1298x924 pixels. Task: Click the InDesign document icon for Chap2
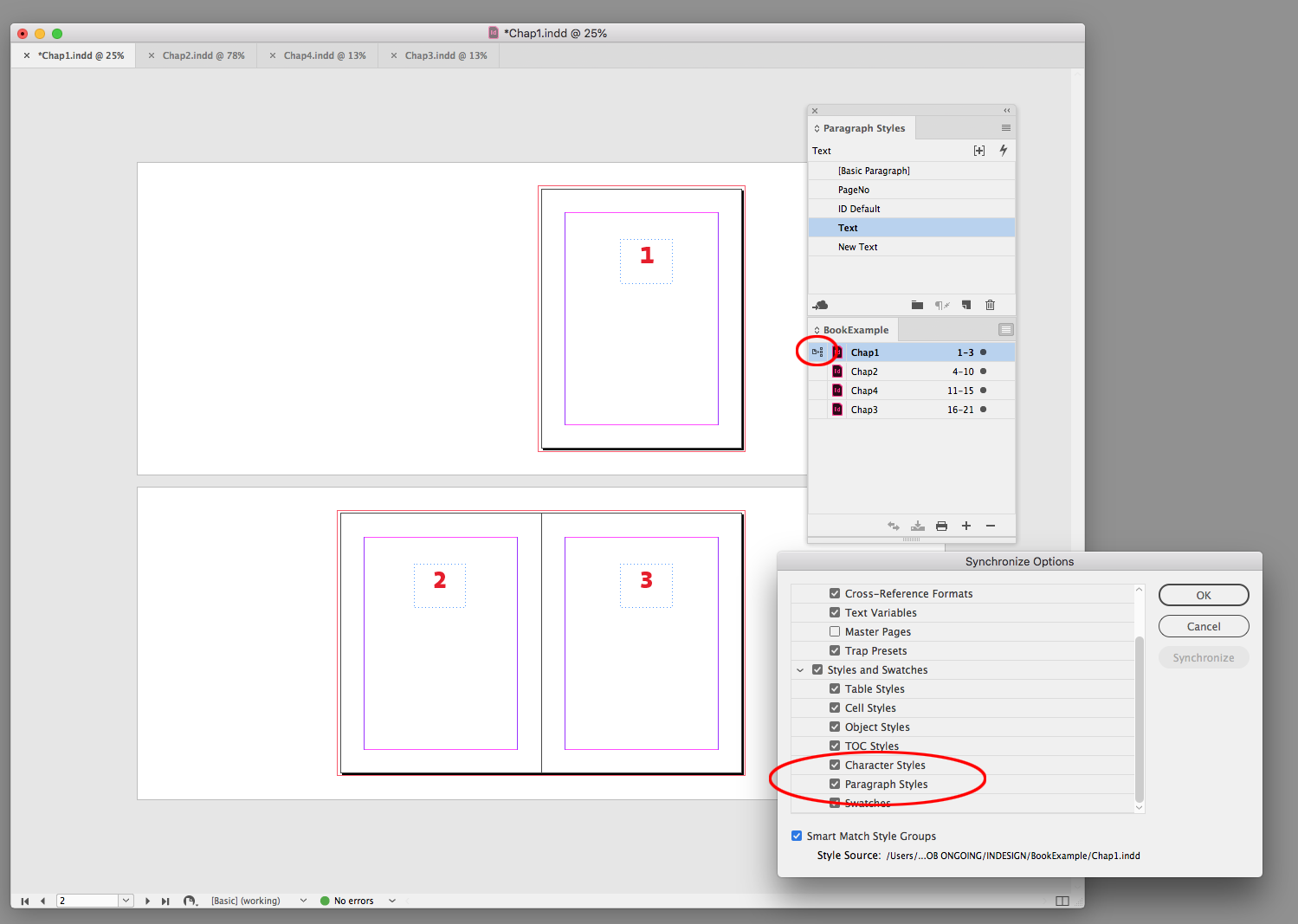[x=837, y=372]
